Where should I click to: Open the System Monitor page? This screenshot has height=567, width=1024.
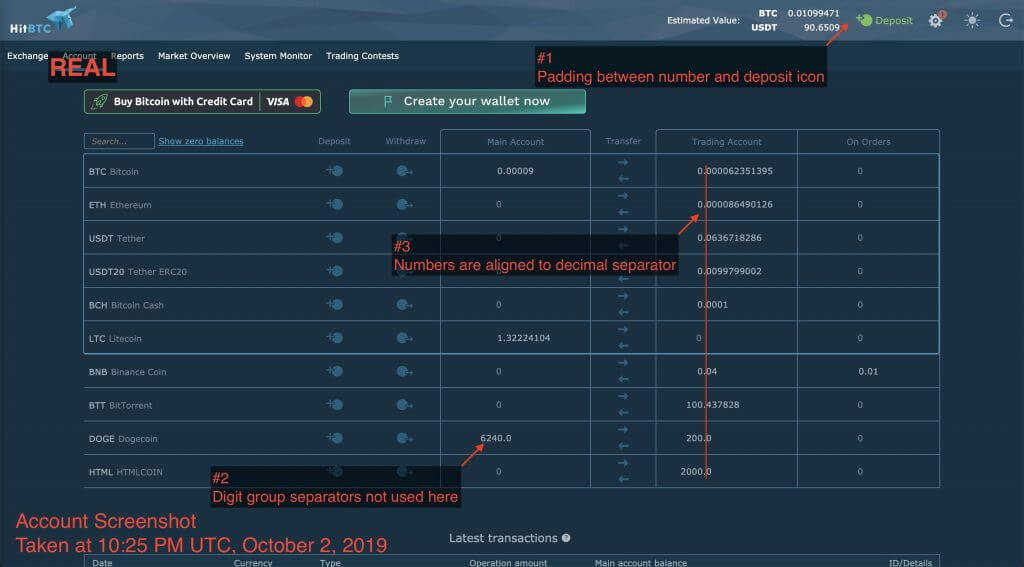[278, 56]
